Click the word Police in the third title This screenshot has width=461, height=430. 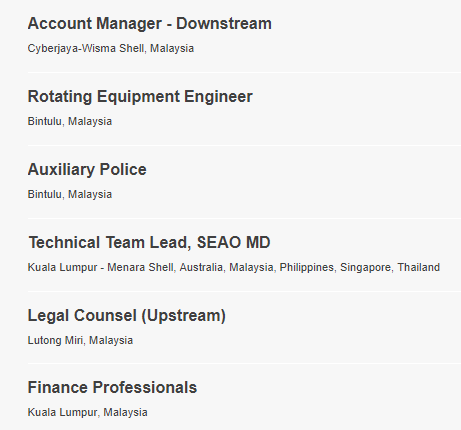tap(123, 170)
